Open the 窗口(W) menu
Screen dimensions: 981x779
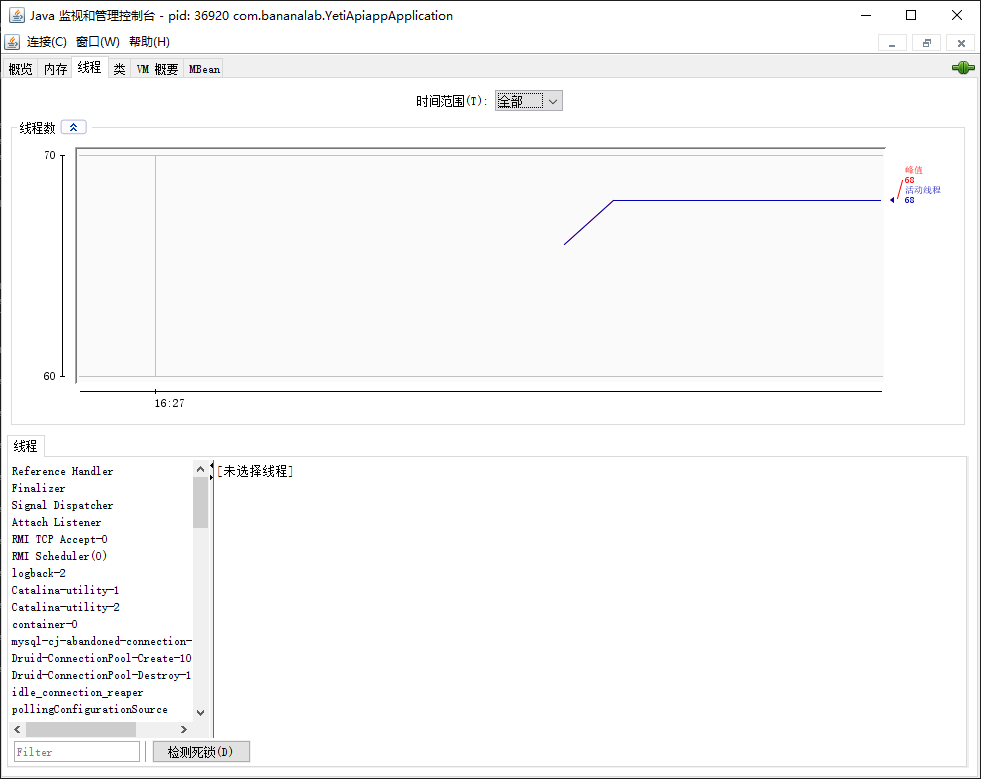(98, 42)
